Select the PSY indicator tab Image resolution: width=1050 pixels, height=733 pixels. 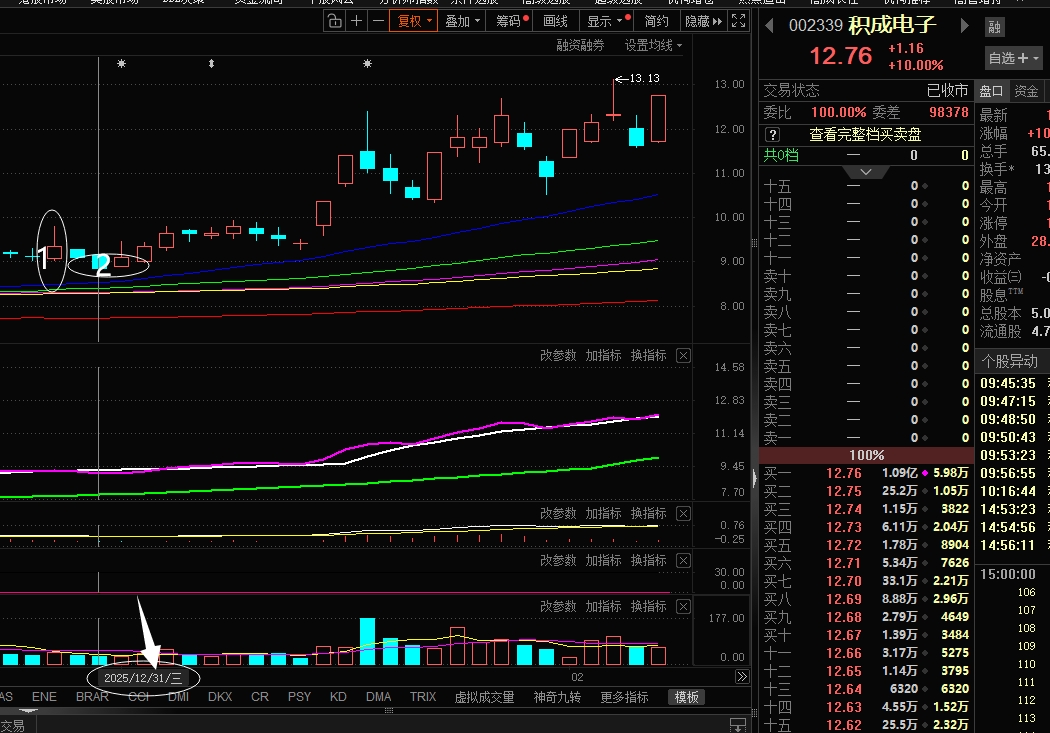(299, 697)
